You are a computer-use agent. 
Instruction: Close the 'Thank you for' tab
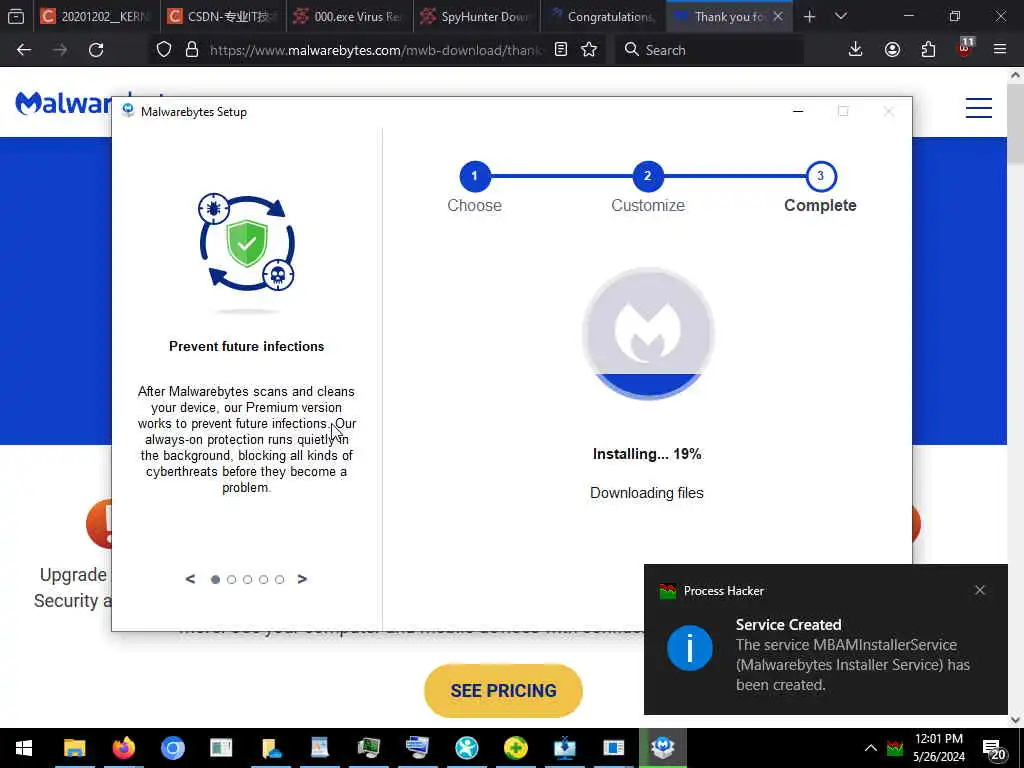[x=778, y=16]
